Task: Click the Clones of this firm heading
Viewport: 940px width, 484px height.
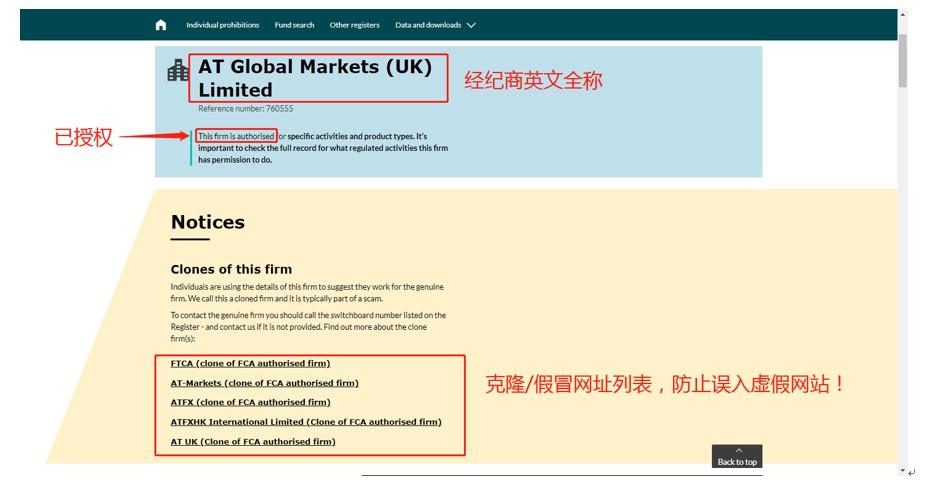Action: coord(231,269)
